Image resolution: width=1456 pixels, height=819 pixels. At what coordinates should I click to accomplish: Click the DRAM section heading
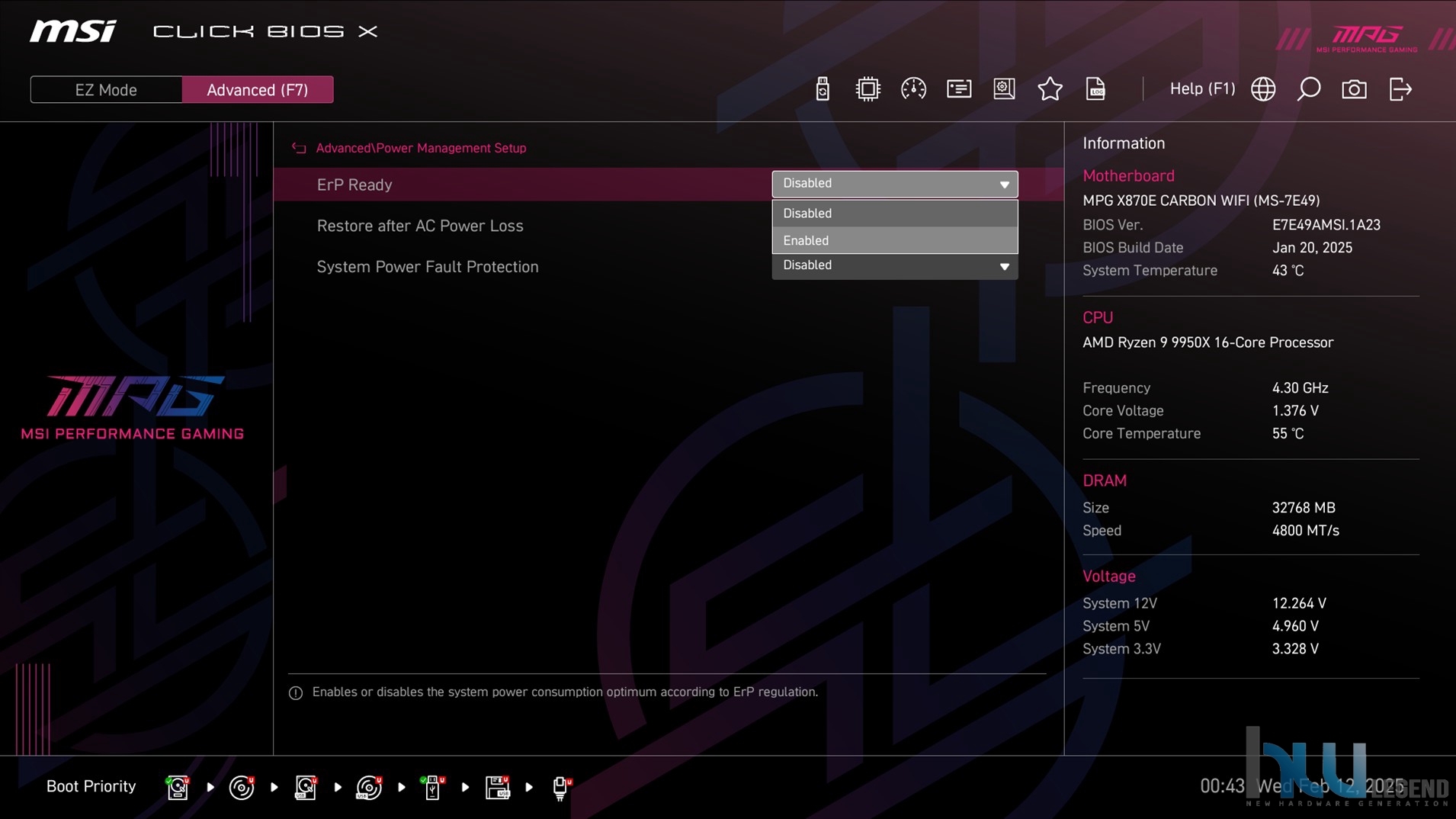pos(1105,481)
